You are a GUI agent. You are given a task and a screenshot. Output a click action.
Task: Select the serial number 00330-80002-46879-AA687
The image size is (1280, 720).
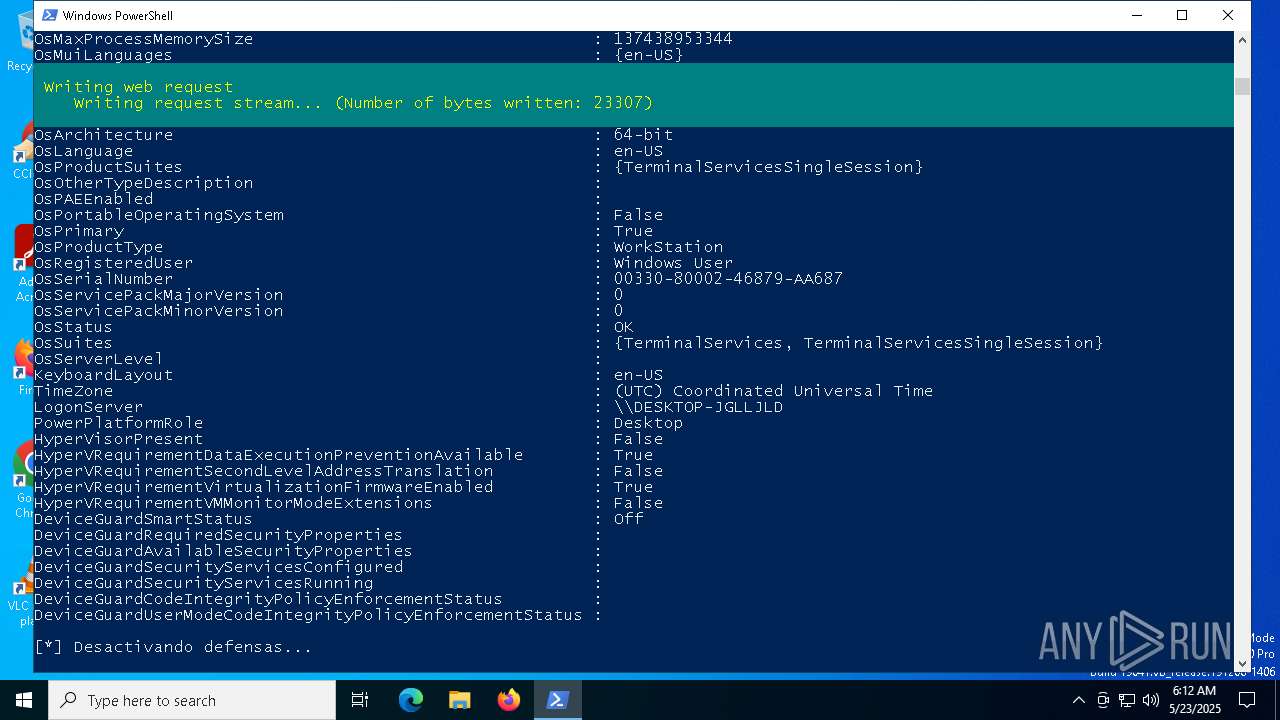[728, 279]
